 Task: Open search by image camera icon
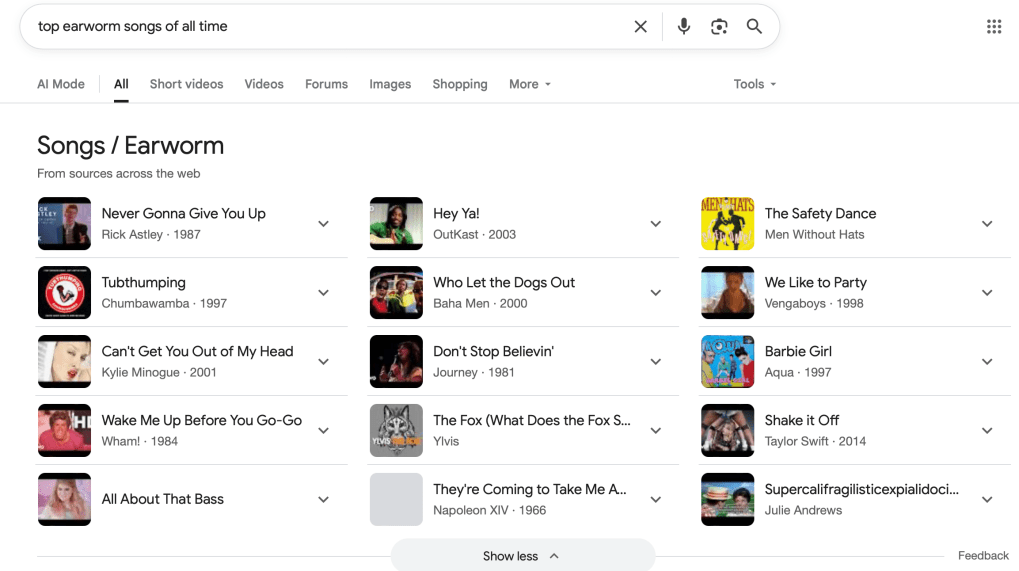point(719,27)
